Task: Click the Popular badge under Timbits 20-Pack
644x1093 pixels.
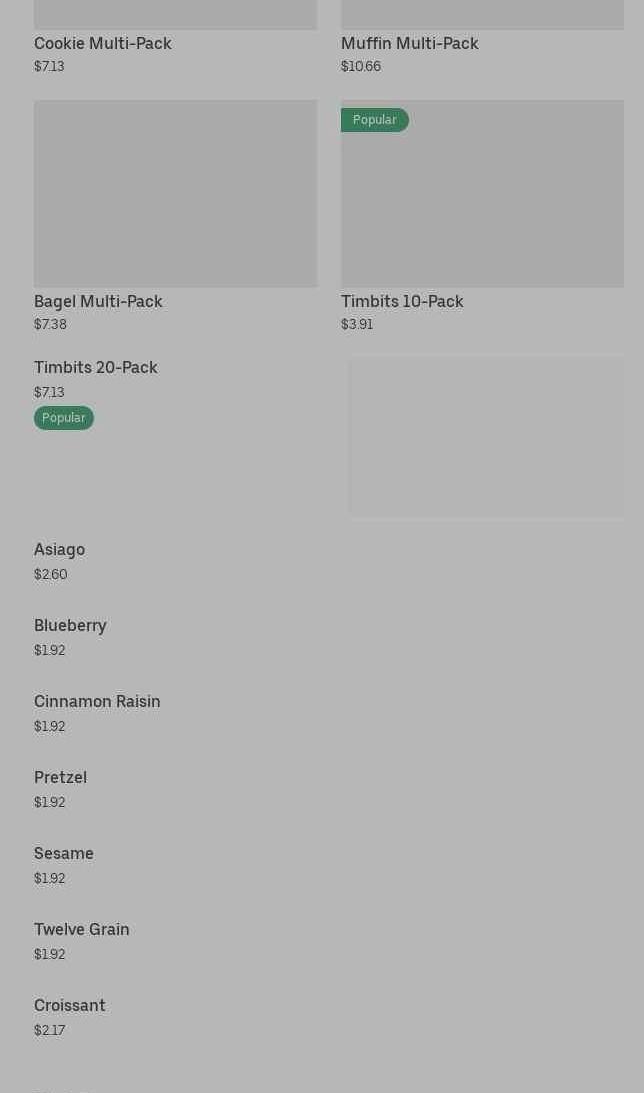Action: click(x=64, y=418)
